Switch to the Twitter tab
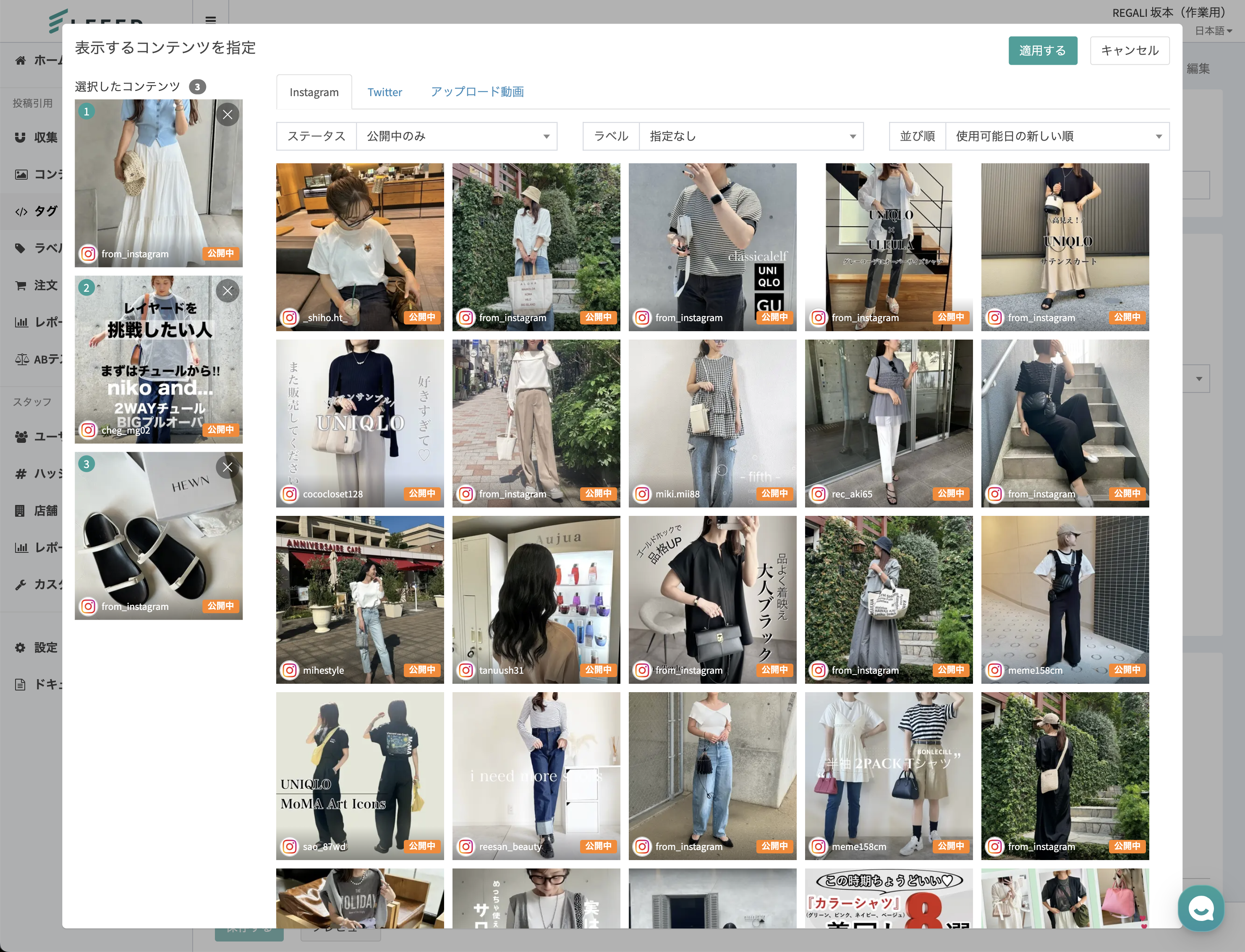1245x952 pixels. 384,92
